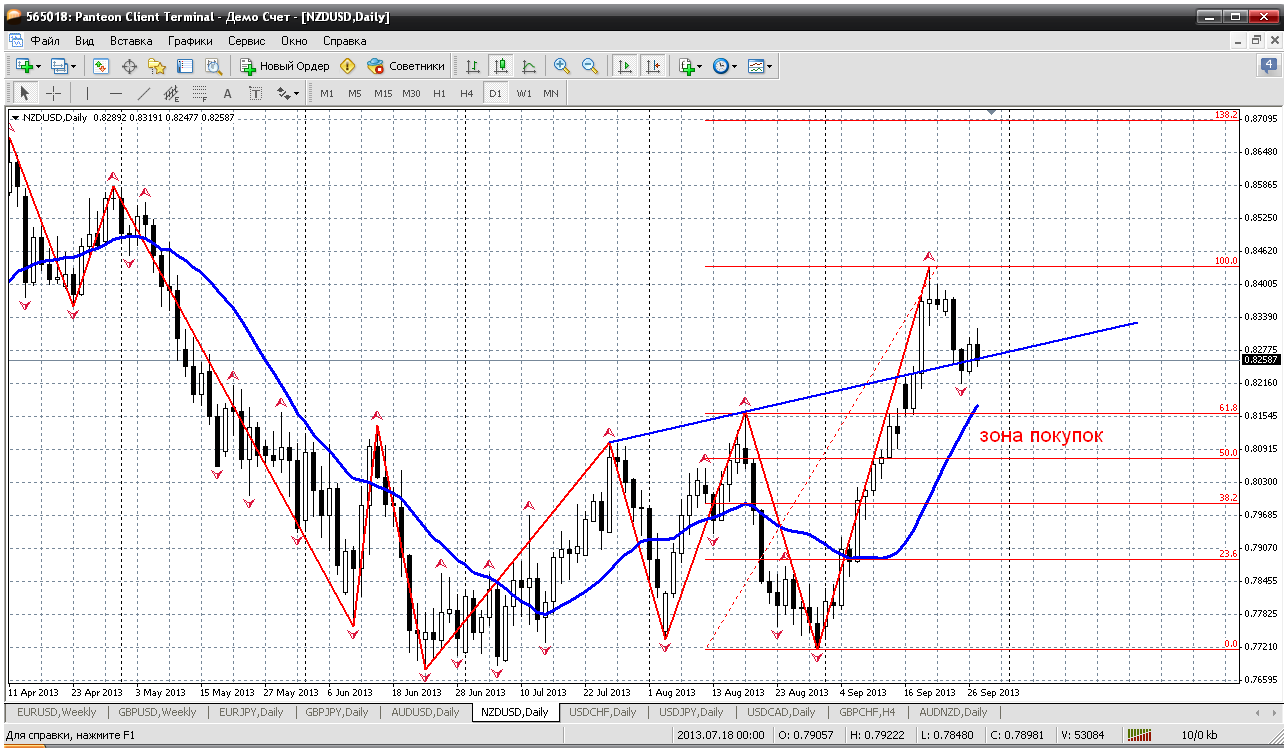Open the Вставка menu
This screenshot has width=1288, height=748.
pos(131,41)
